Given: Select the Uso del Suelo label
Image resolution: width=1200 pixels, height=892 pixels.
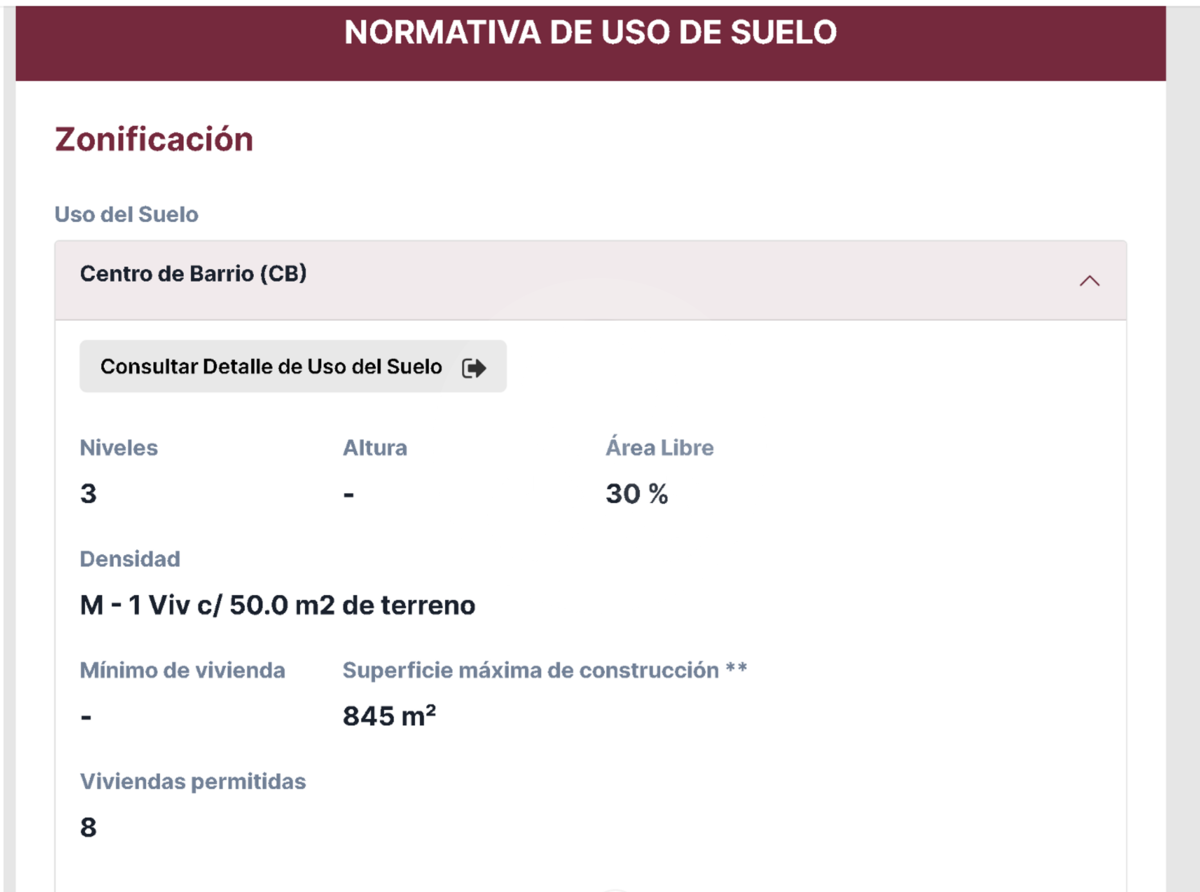Looking at the screenshot, I should point(125,214).
